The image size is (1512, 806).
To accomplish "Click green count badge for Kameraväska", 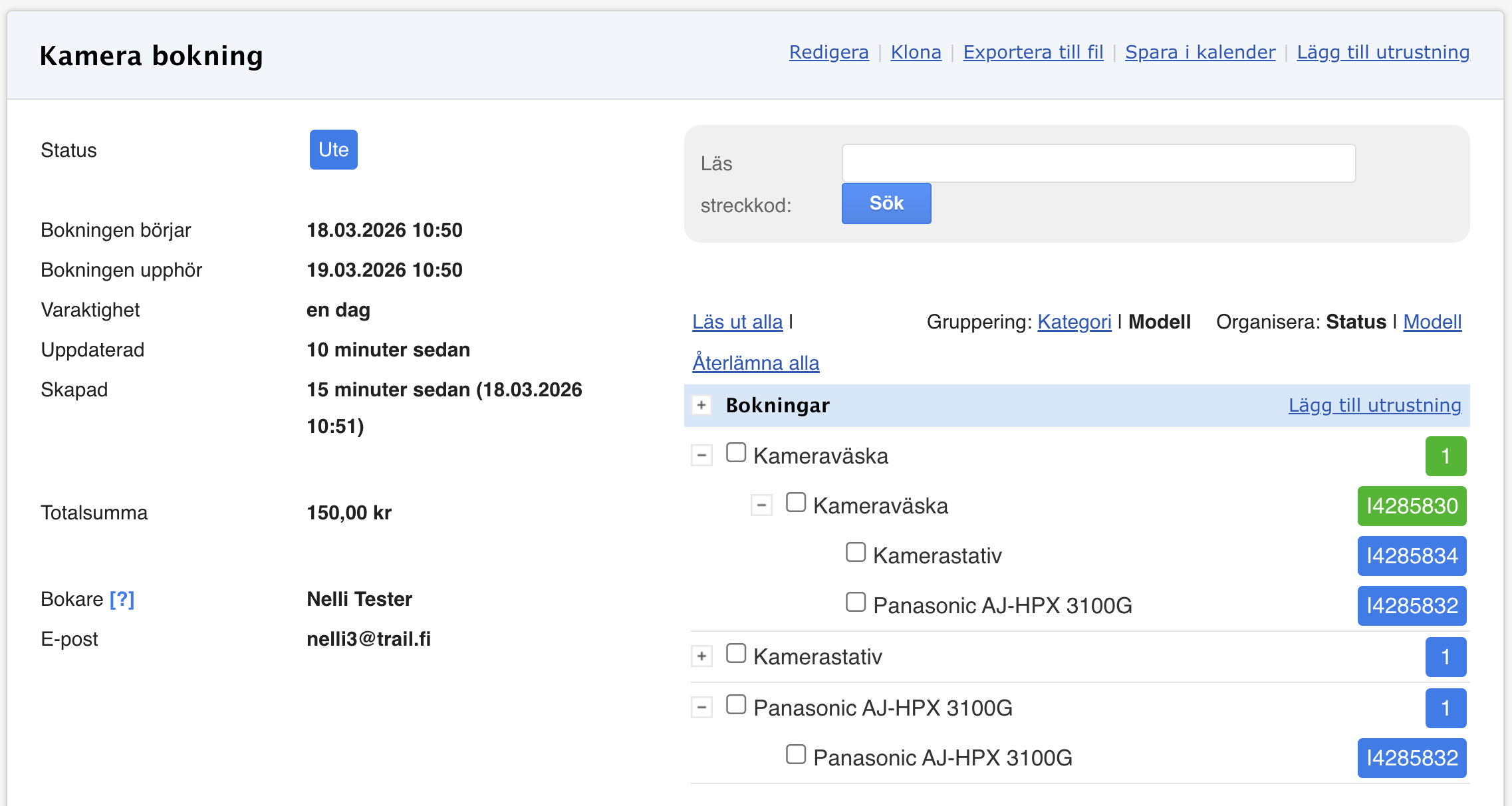I will (1446, 456).
